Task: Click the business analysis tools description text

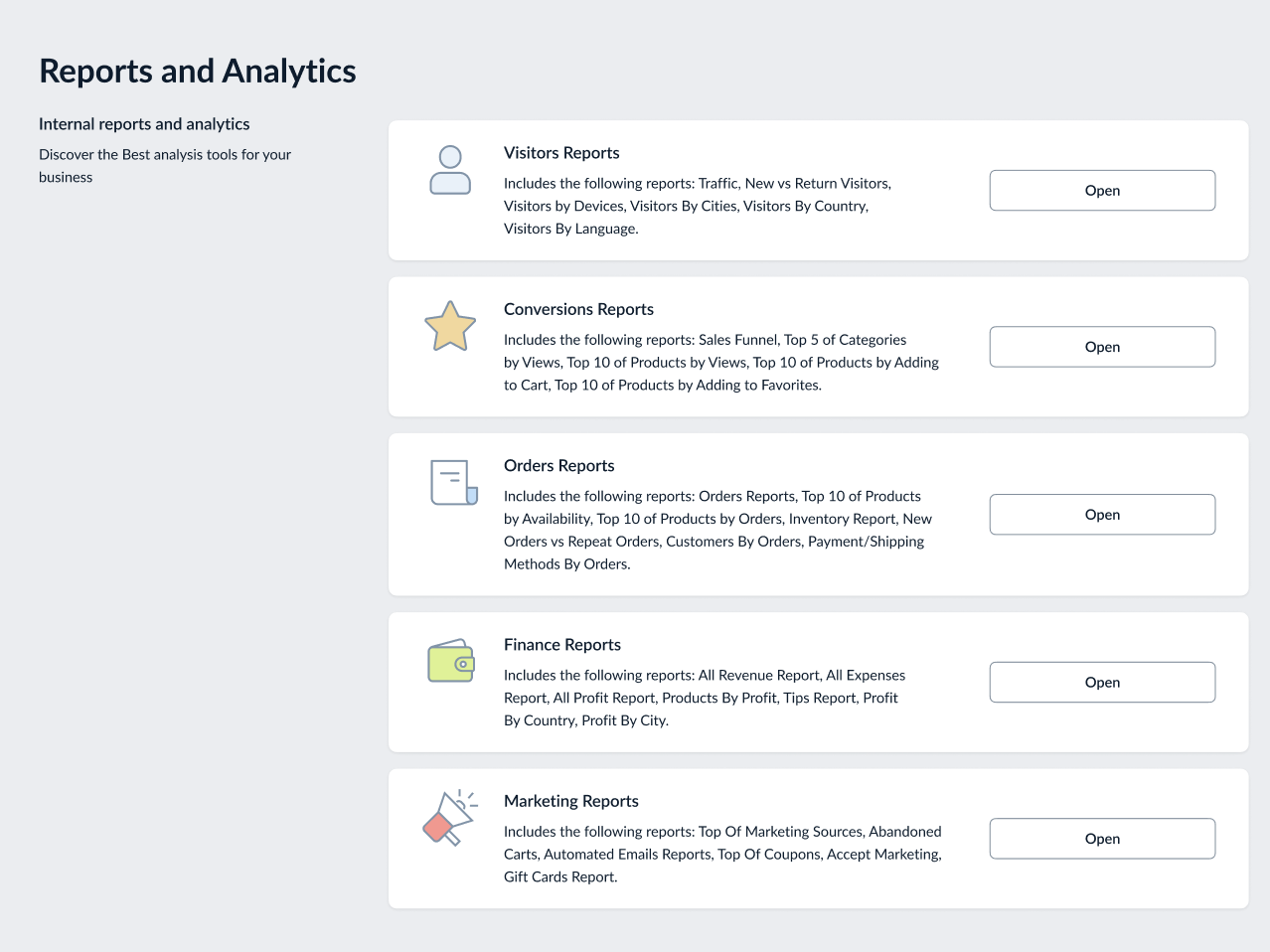Action: tap(165, 165)
